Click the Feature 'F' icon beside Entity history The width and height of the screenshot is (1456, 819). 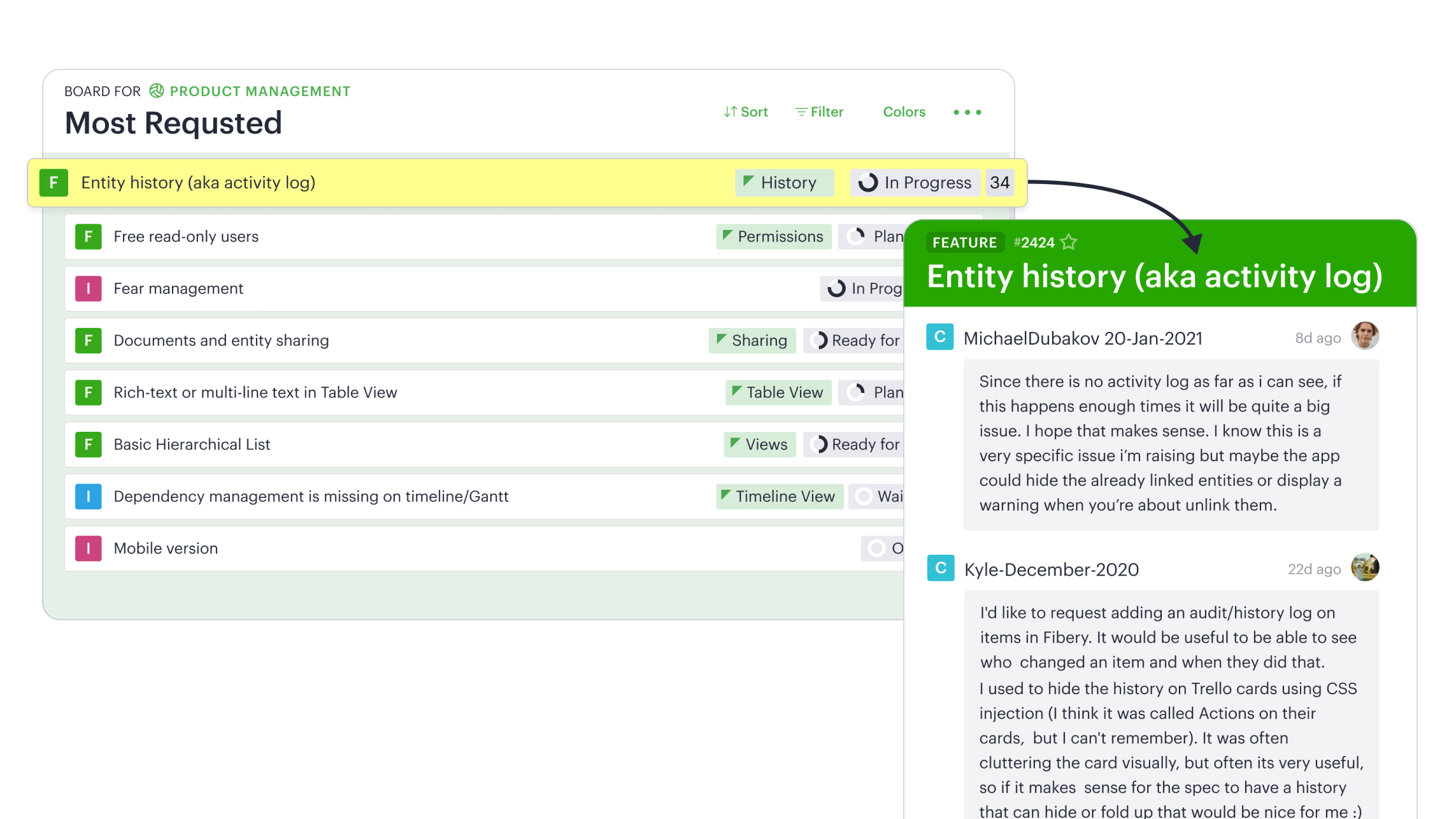[54, 183]
